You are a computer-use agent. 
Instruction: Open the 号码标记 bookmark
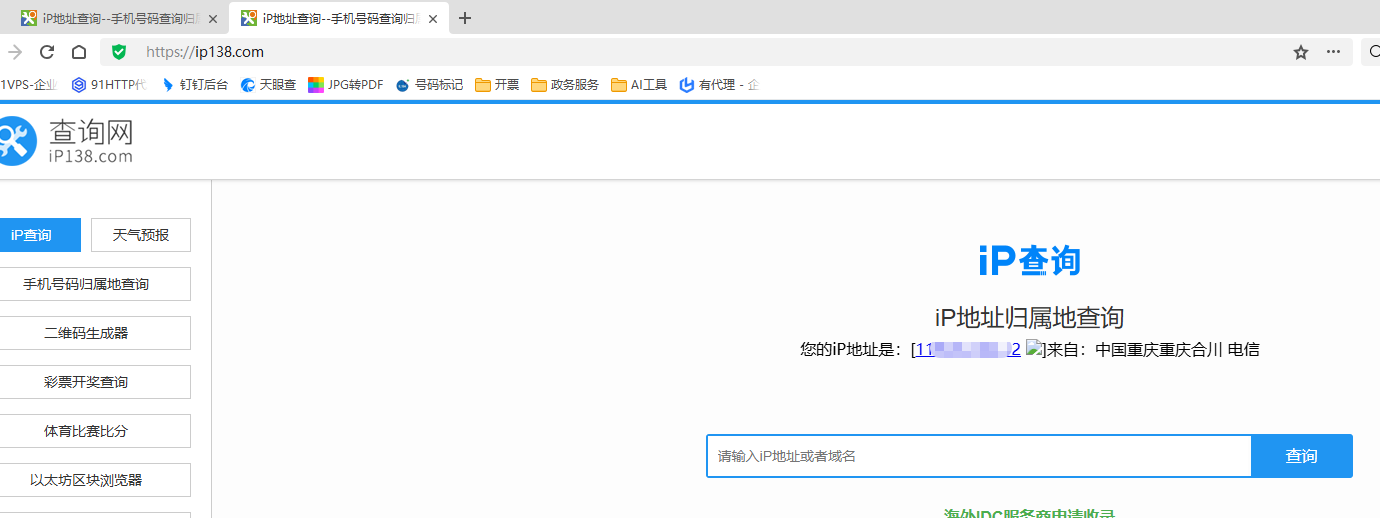tap(430, 85)
